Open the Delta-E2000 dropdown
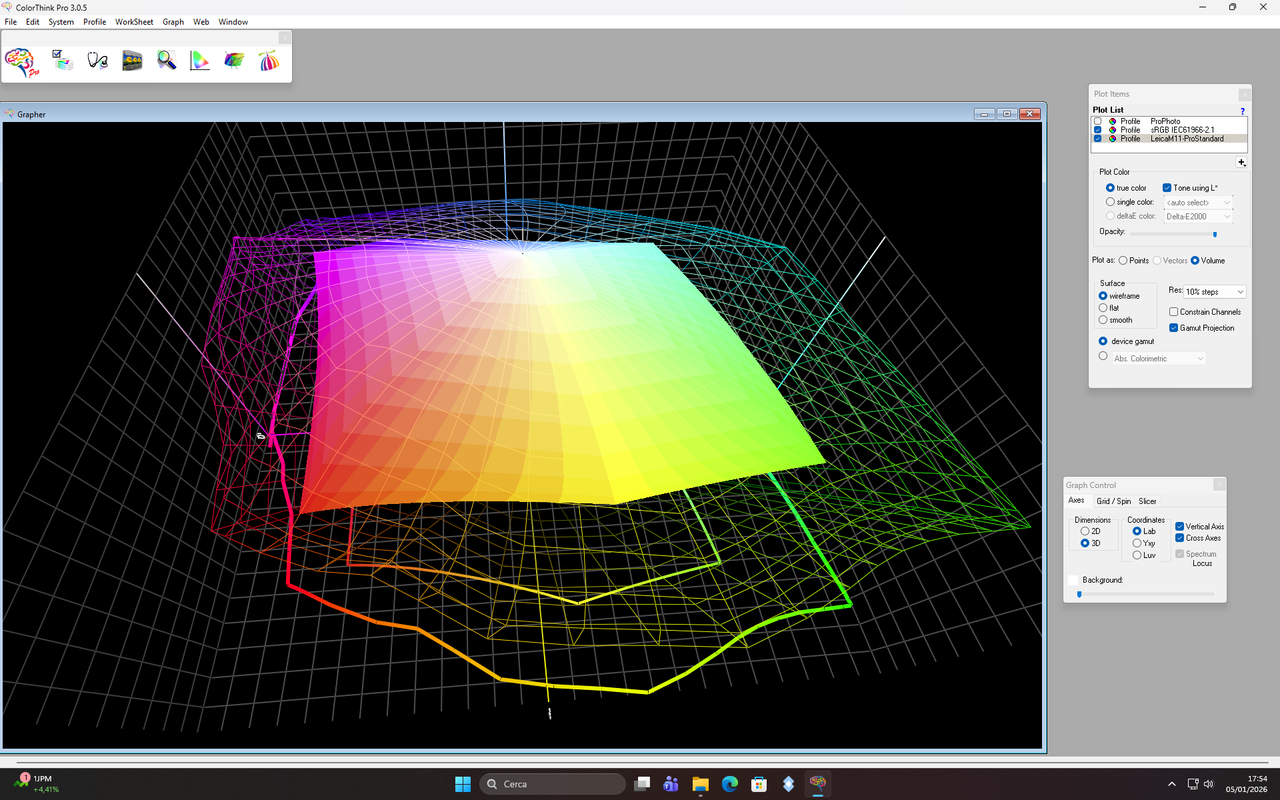 point(1198,216)
